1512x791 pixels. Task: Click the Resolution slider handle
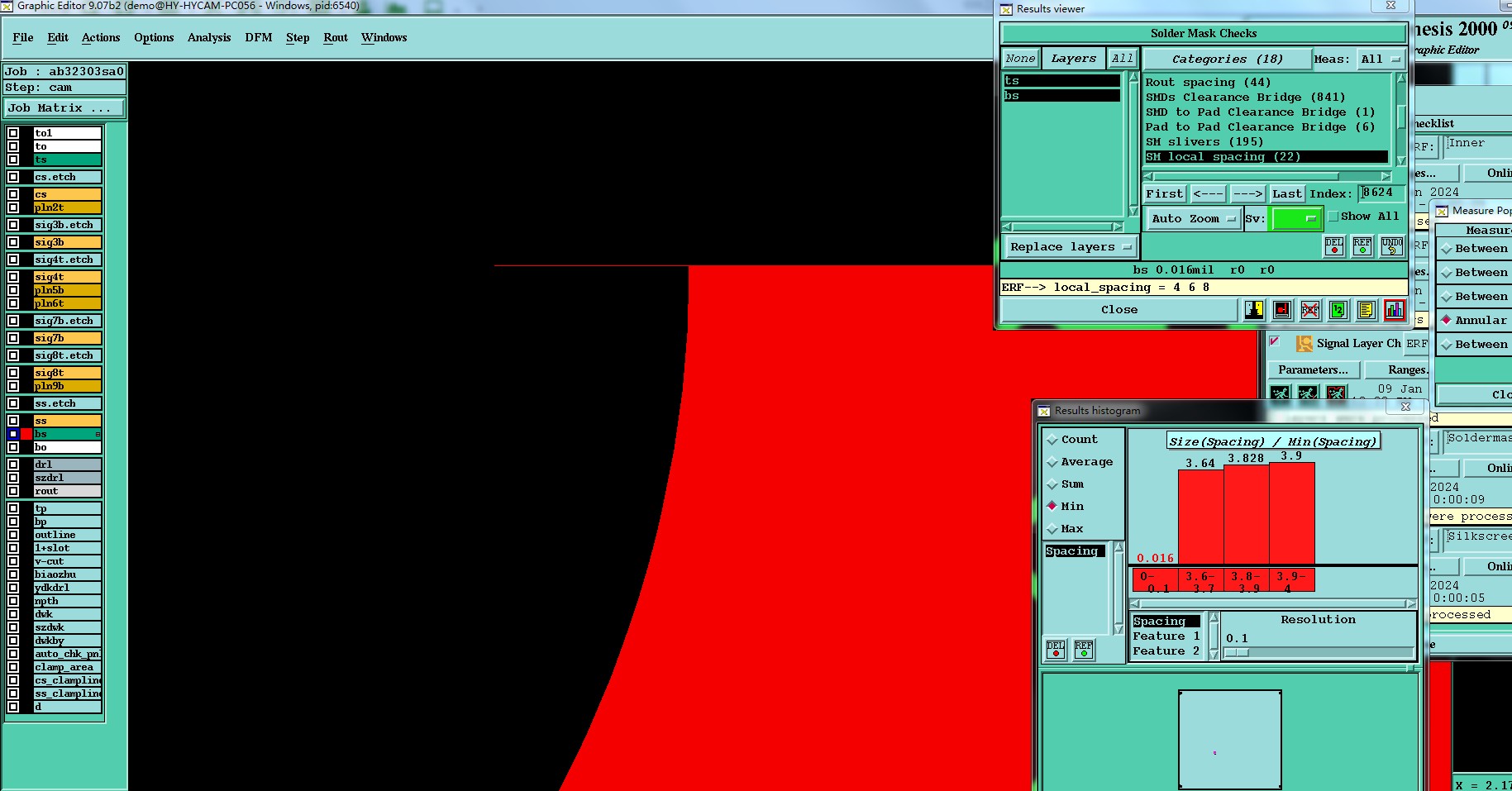coord(1237,652)
